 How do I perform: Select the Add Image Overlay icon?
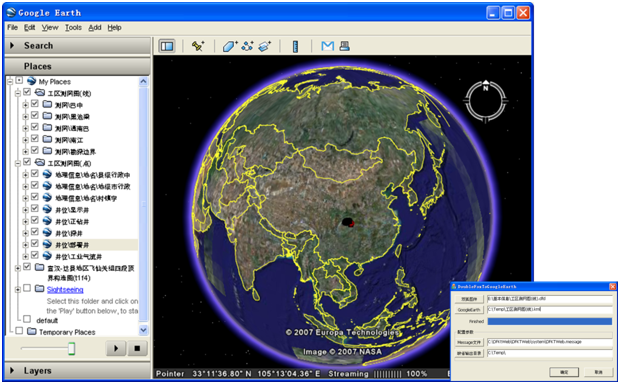[x=265, y=46]
